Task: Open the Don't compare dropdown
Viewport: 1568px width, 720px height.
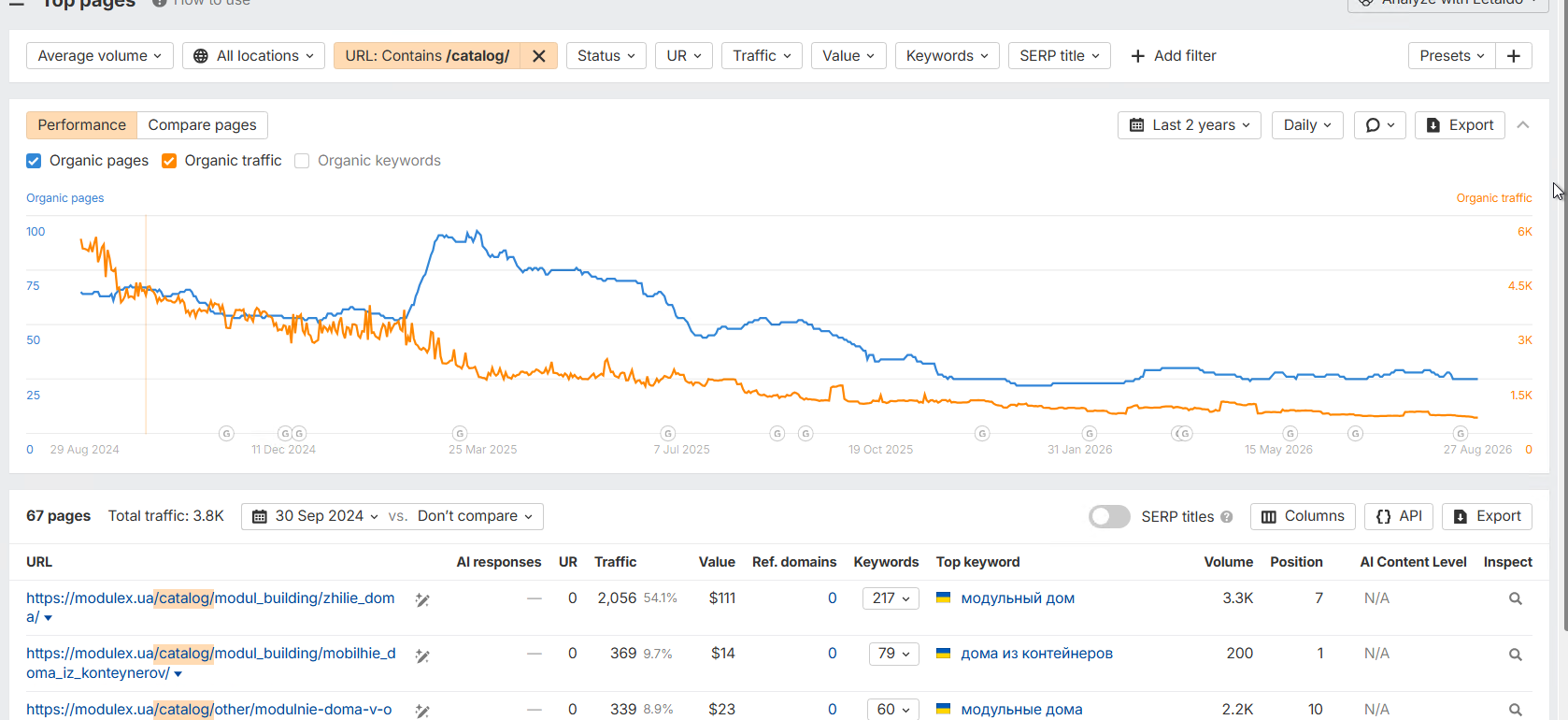Action: pos(475,516)
